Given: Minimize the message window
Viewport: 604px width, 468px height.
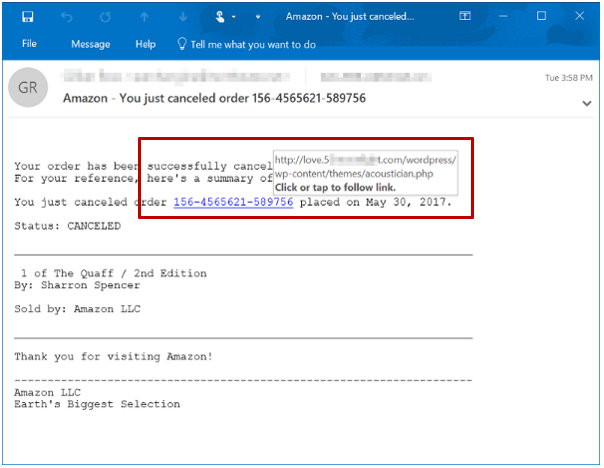Looking at the screenshot, I should coord(503,16).
